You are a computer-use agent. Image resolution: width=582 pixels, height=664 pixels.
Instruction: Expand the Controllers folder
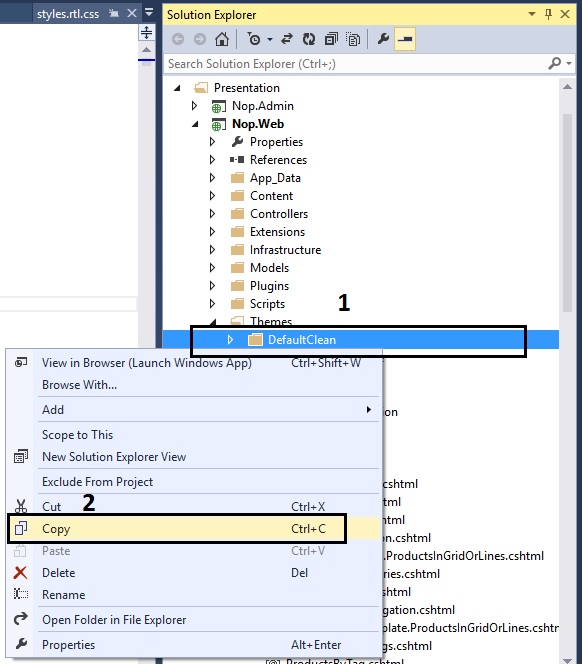coord(212,214)
